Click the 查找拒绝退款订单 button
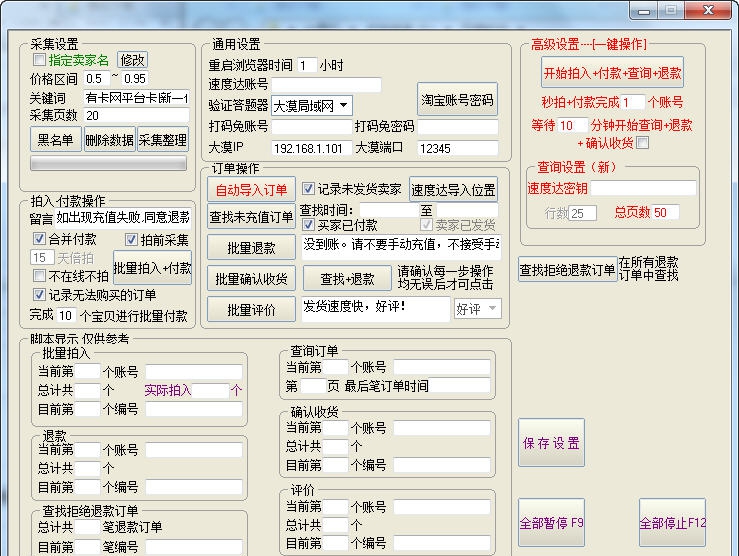 567,270
